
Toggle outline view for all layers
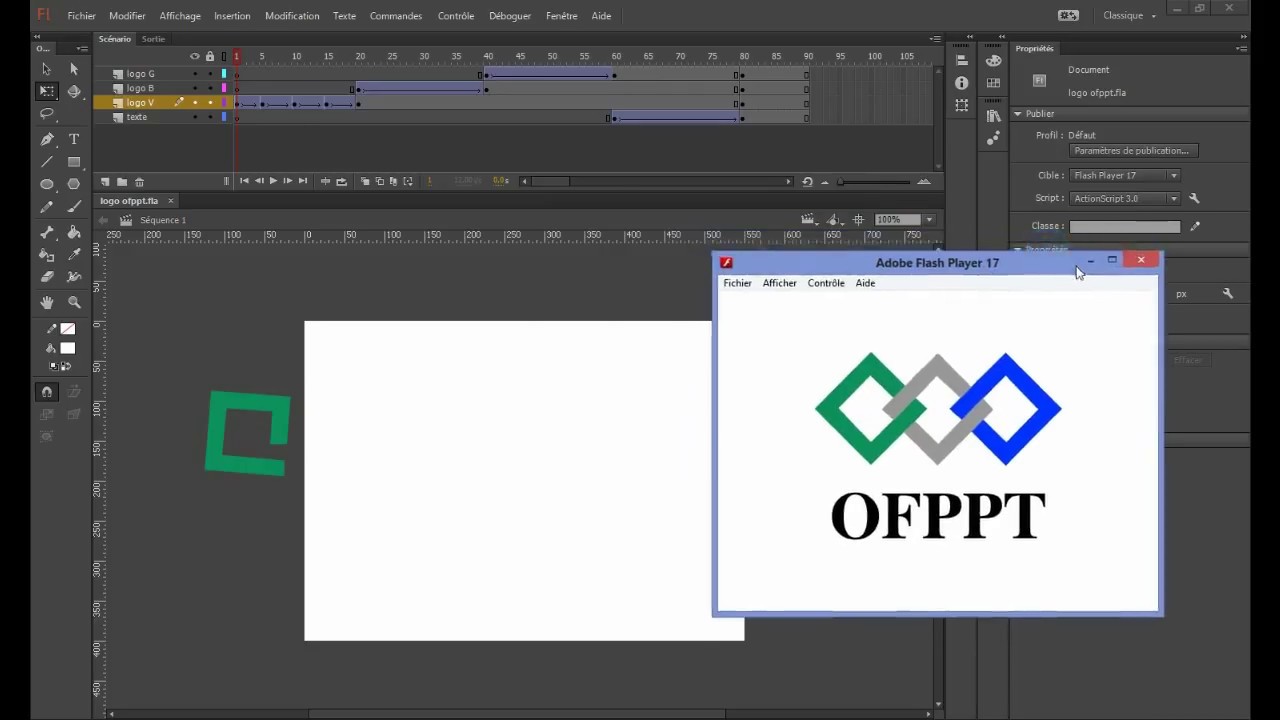tap(224, 57)
